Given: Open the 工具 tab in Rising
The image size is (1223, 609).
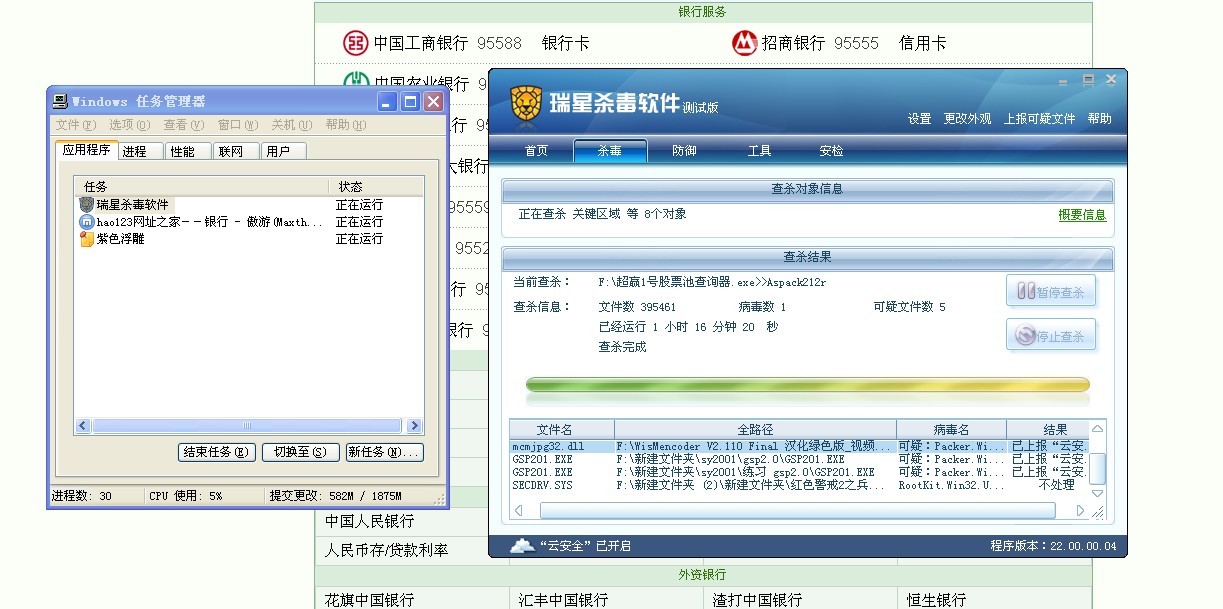Looking at the screenshot, I should point(760,151).
